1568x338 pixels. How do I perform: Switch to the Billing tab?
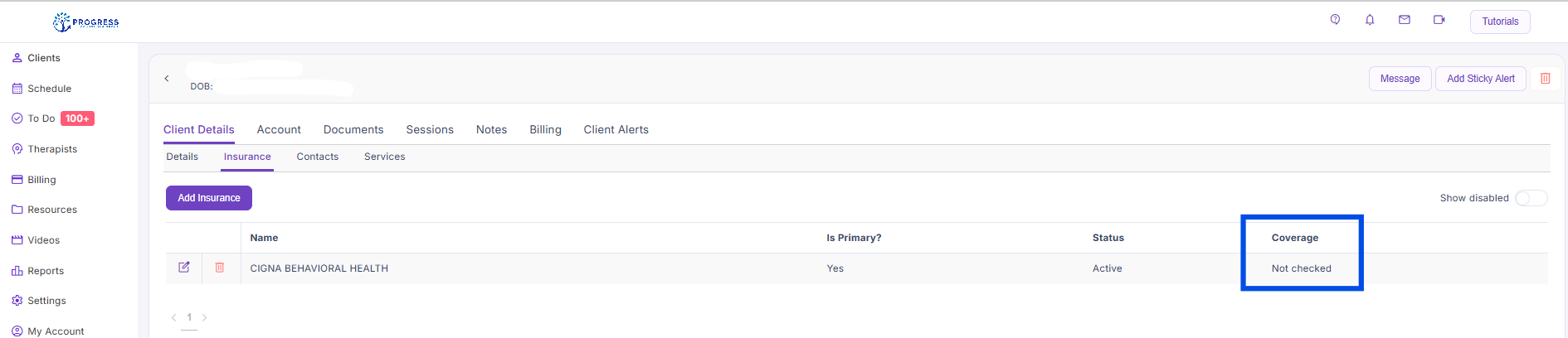pyautogui.click(x=545, y=129)
